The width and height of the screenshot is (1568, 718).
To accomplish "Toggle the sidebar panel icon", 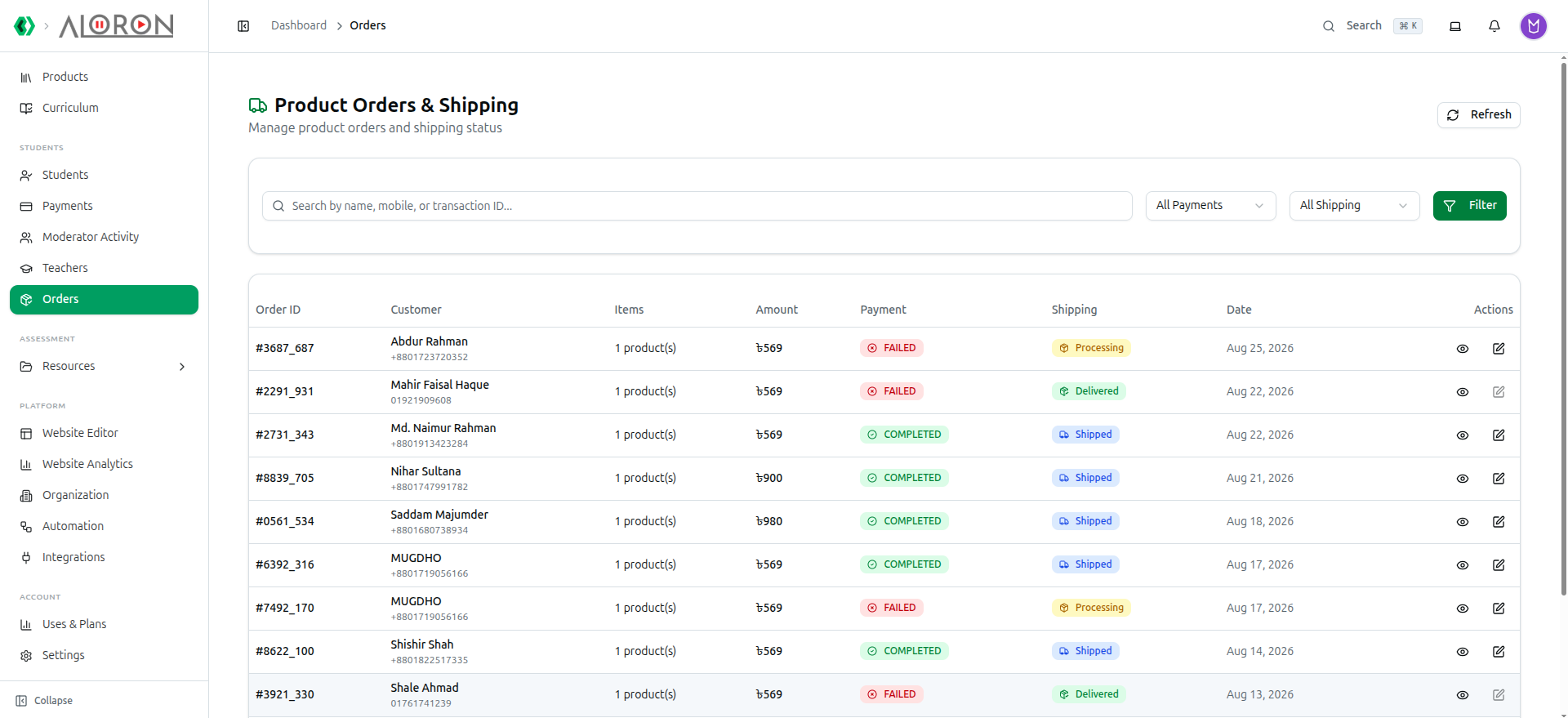I will [243, 26].
